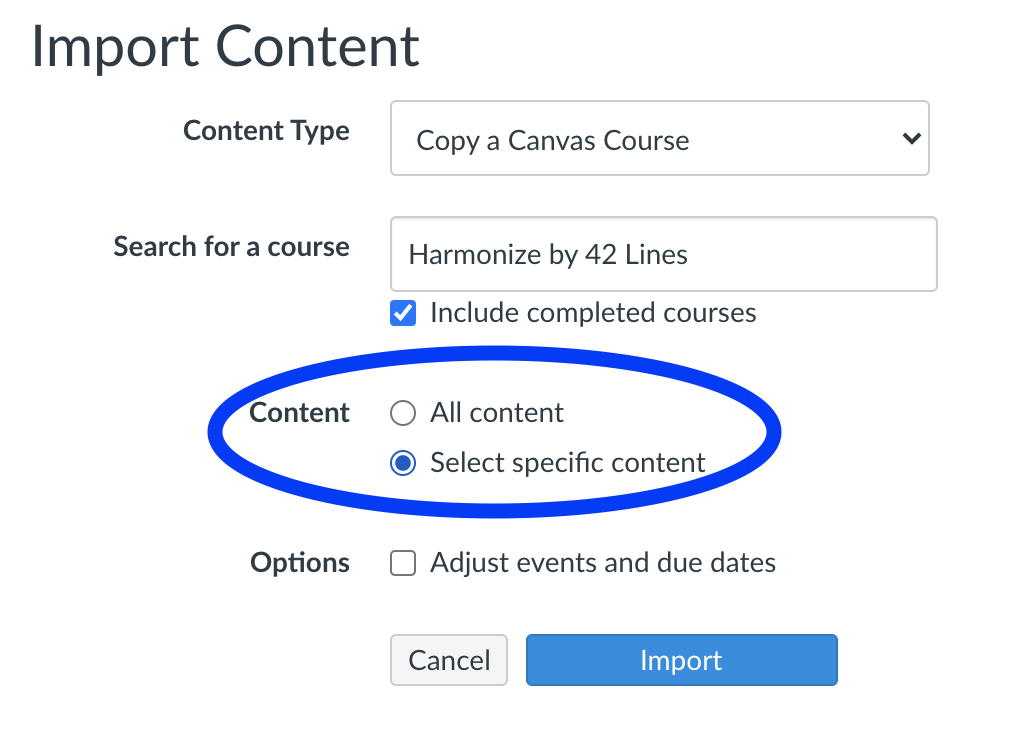The height and width of the screenshot is (748, 1018).
Task: Click the "Options" section label
Action: pyautogui.click(x=299, y=563)
